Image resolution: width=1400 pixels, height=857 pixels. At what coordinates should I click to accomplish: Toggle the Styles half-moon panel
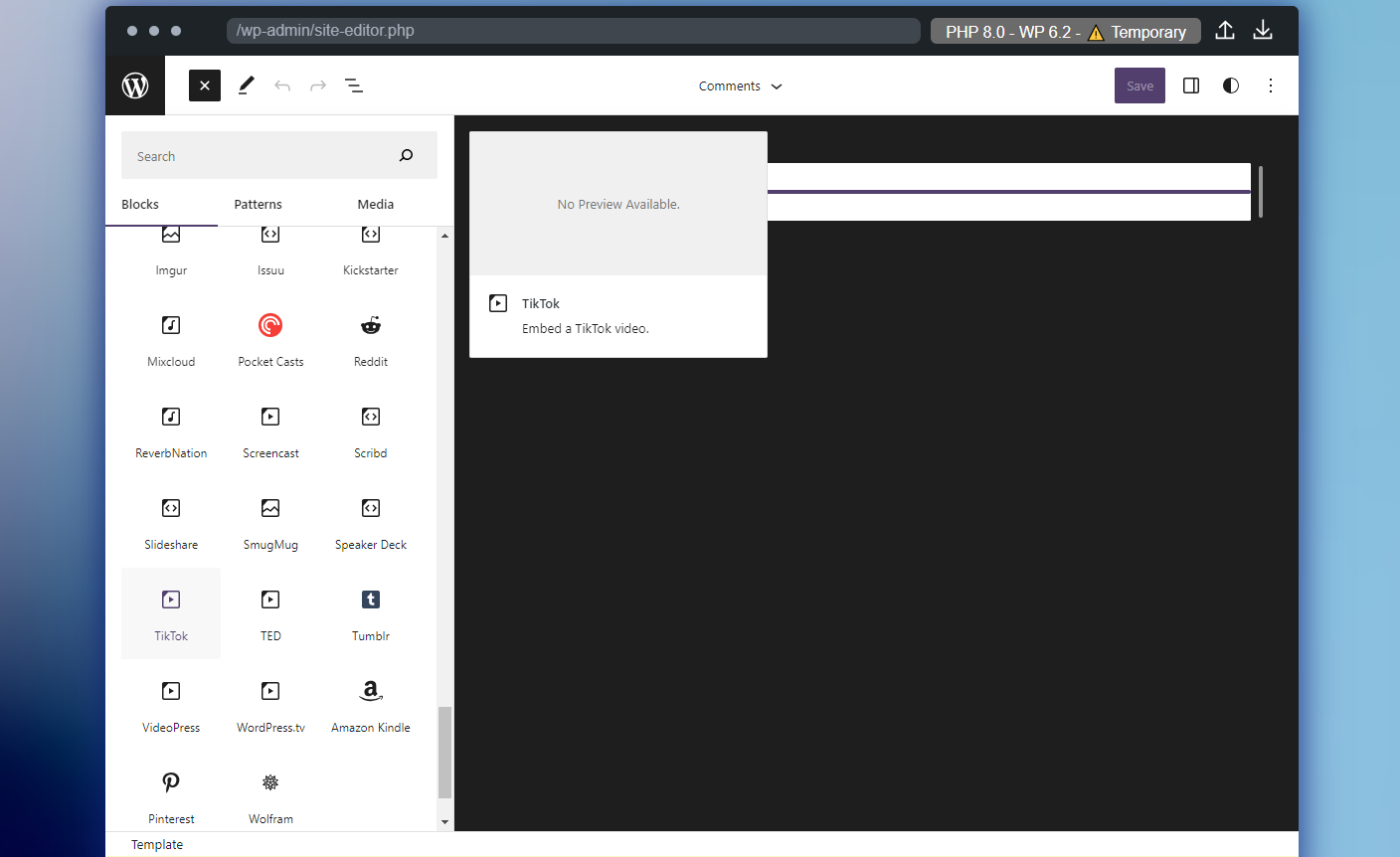click(x=1230, y=86)
